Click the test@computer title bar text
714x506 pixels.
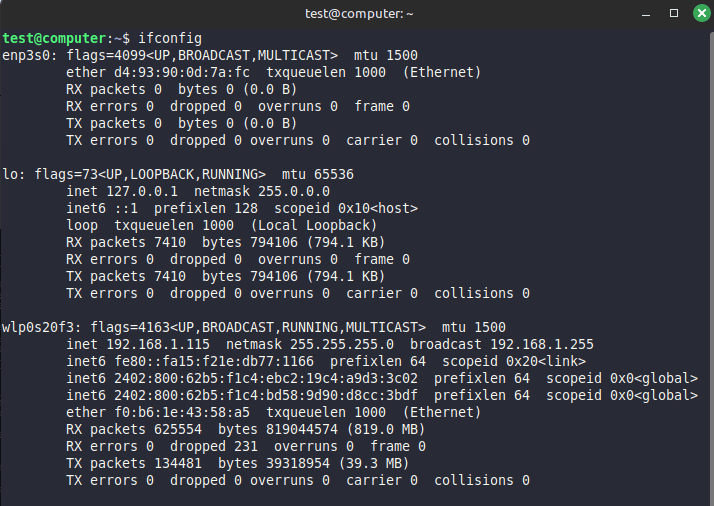pos(359,13)
